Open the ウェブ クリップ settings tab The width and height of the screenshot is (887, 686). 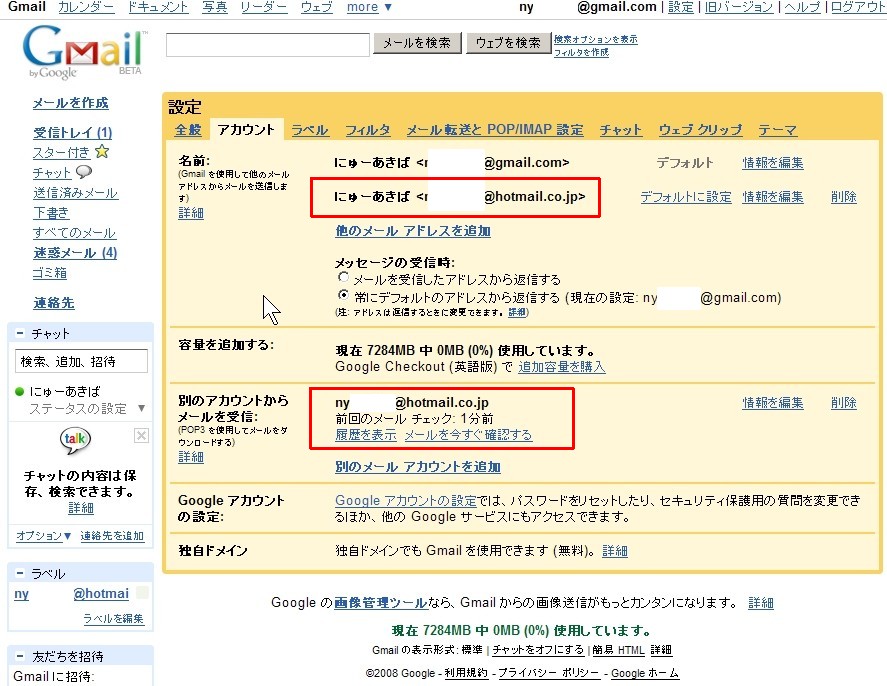point(700,130)
